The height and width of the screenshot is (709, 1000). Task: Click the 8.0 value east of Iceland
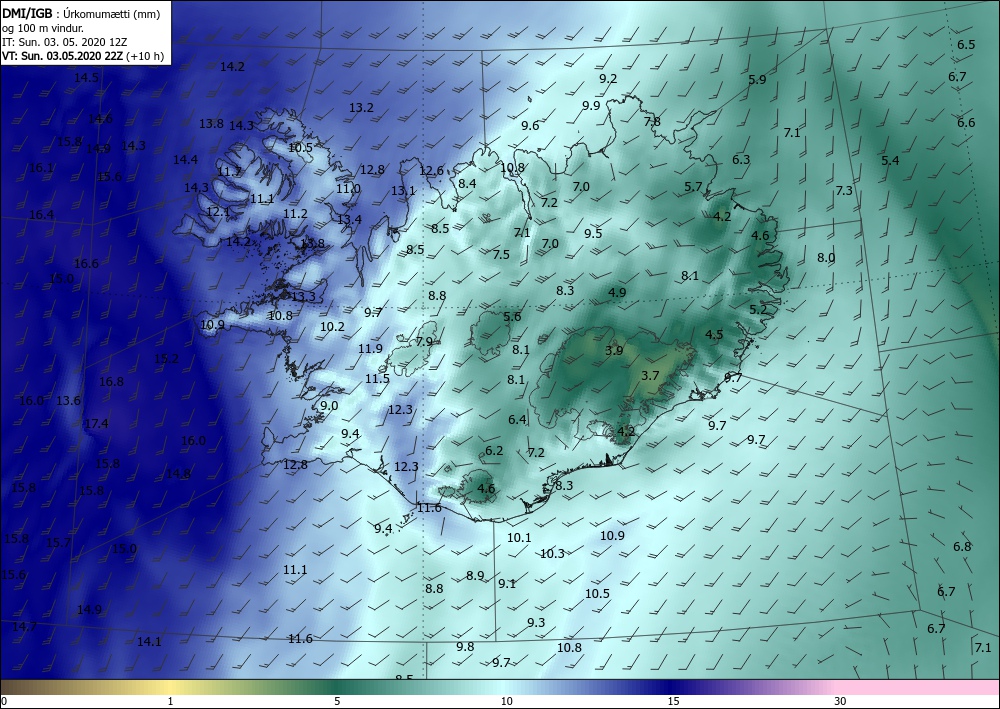click(x=826, y=258)
